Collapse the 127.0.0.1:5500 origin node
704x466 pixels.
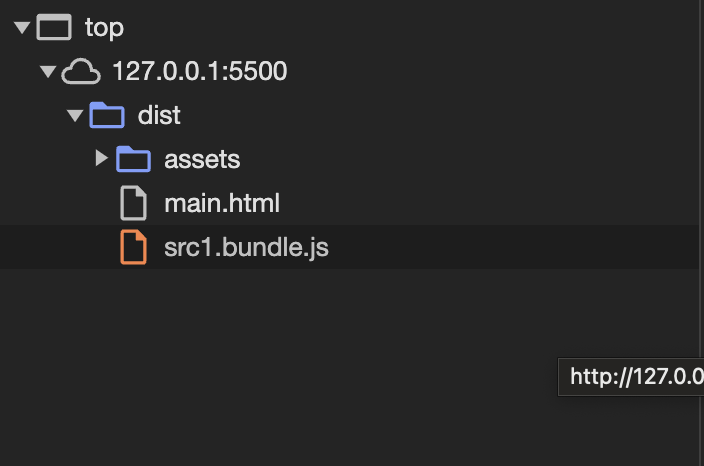click(x=48, y=72)
